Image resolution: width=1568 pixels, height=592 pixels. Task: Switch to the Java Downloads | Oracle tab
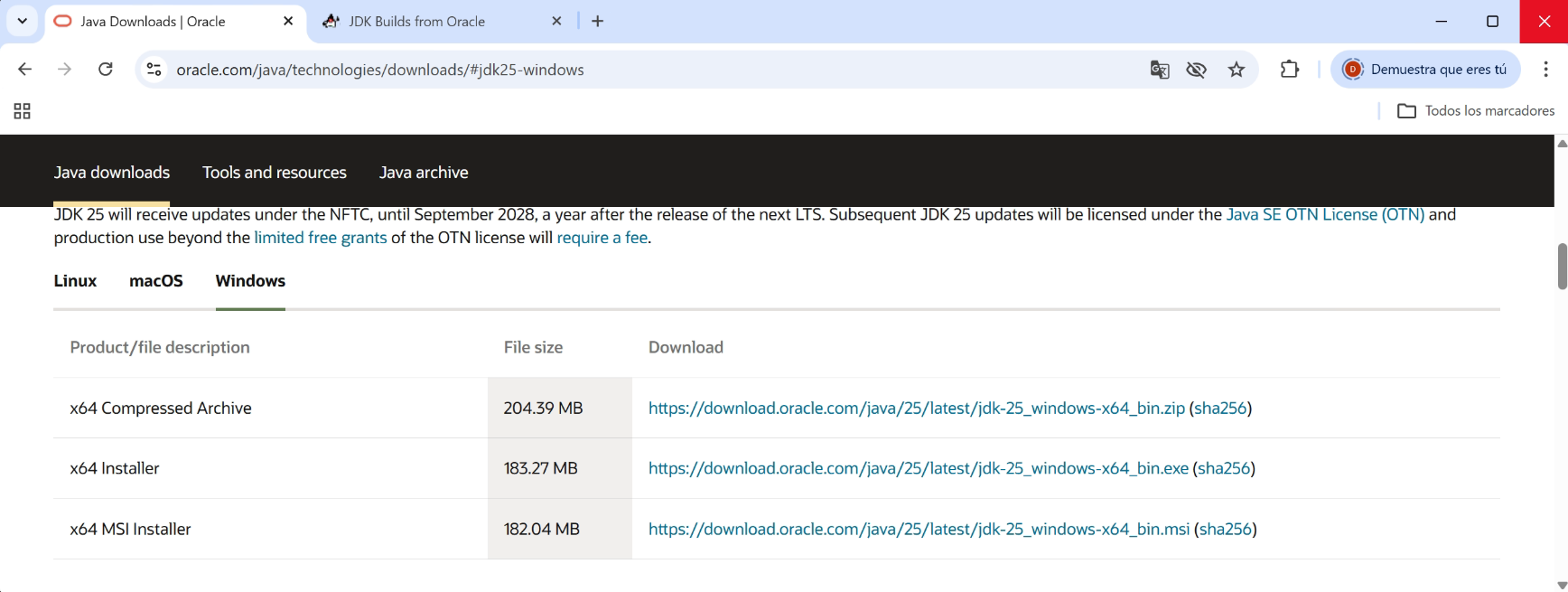175,22
